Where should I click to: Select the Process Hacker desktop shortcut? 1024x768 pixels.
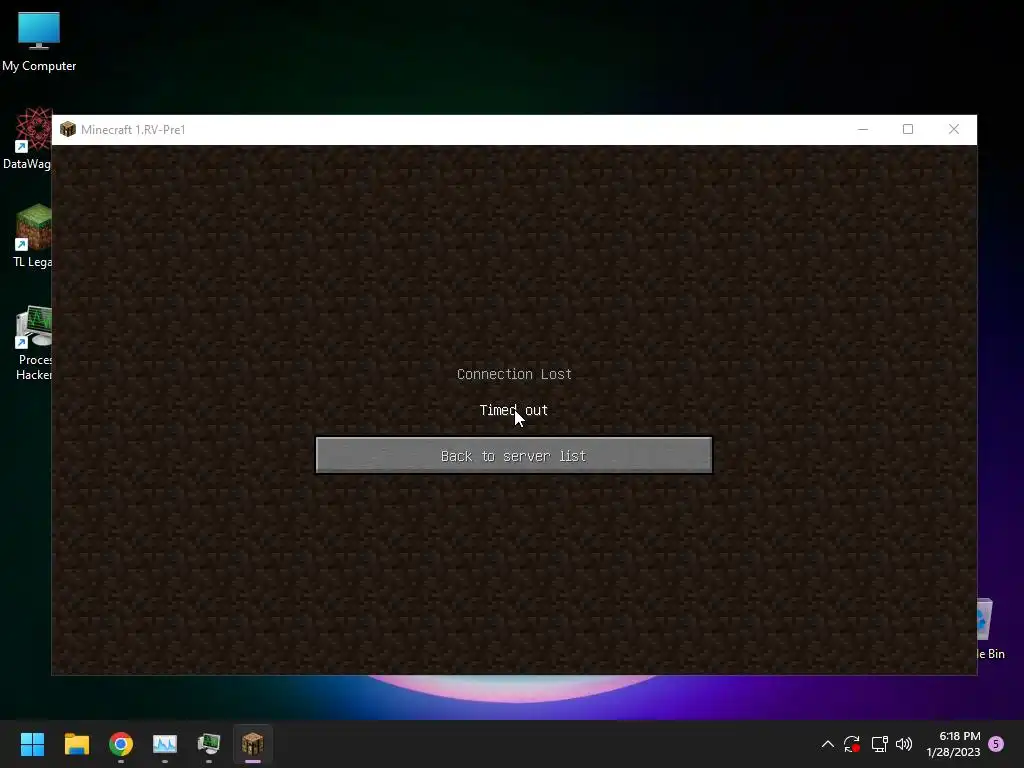click(33, 343)
